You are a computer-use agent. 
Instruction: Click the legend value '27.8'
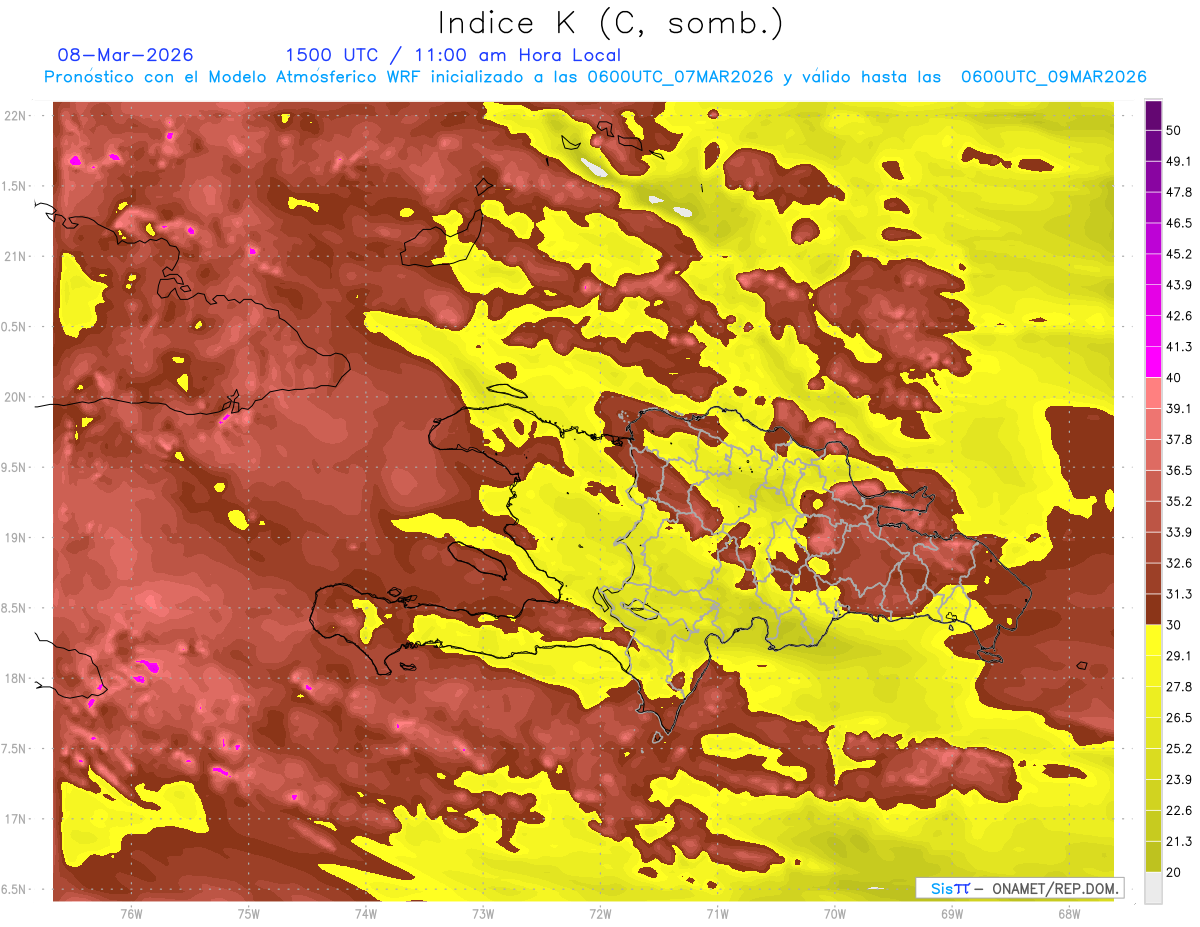coord(1178,687)
